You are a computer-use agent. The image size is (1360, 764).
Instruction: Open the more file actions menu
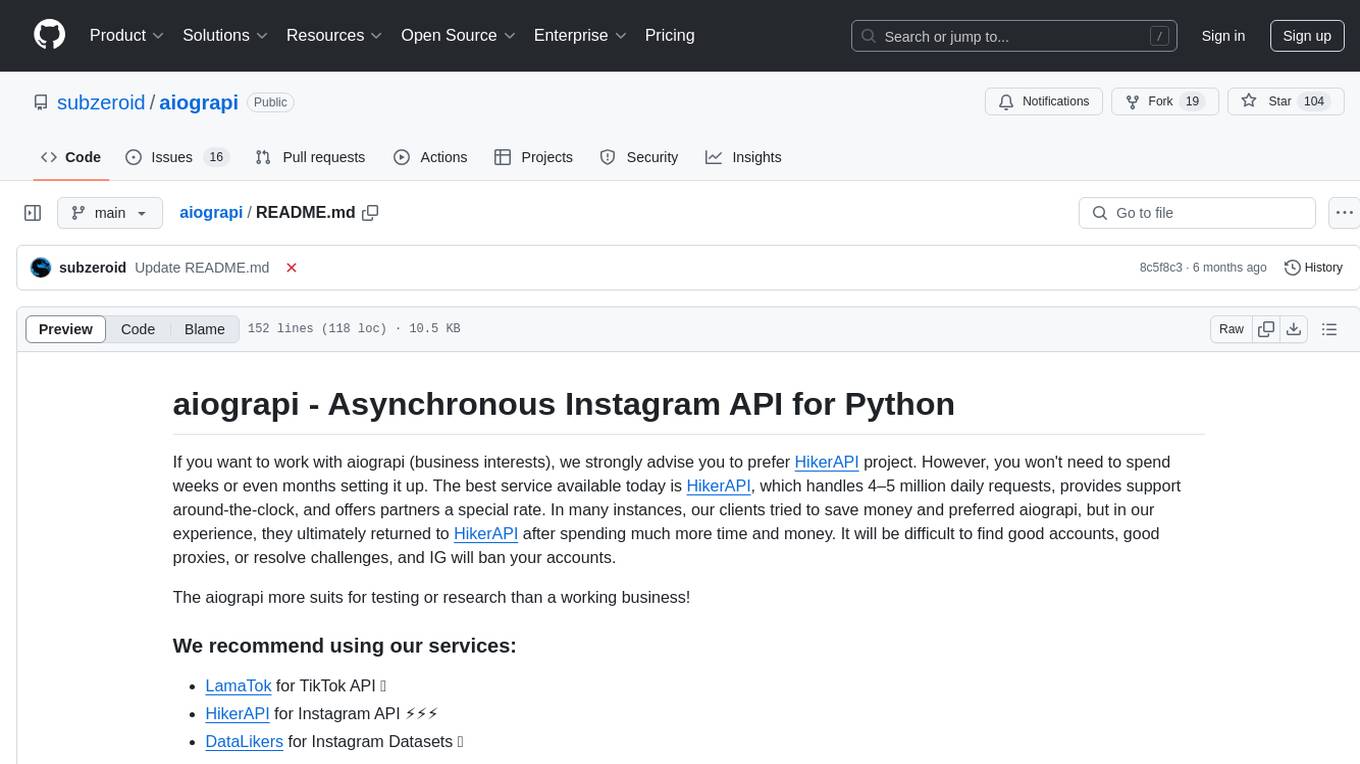tap(1345, 213)
